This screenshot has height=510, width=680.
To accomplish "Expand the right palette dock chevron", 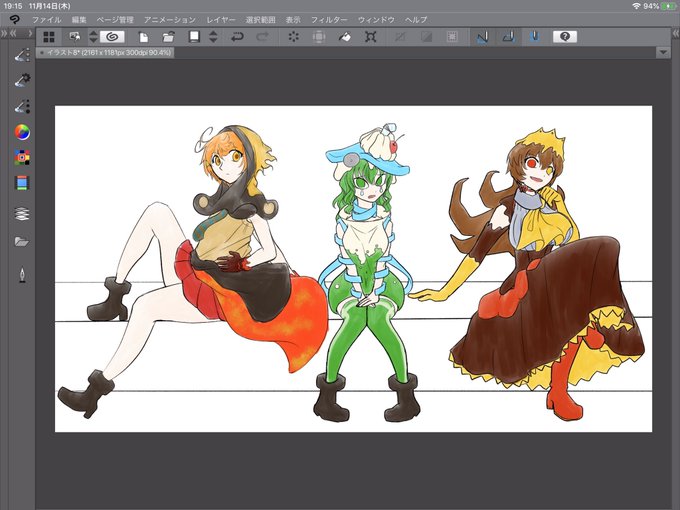I will (x=676, y=33).
